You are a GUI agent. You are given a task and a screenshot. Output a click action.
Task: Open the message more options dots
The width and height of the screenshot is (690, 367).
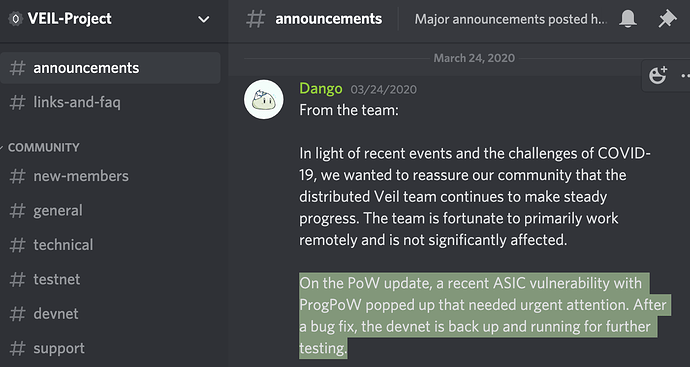click(x=685, y=76)
